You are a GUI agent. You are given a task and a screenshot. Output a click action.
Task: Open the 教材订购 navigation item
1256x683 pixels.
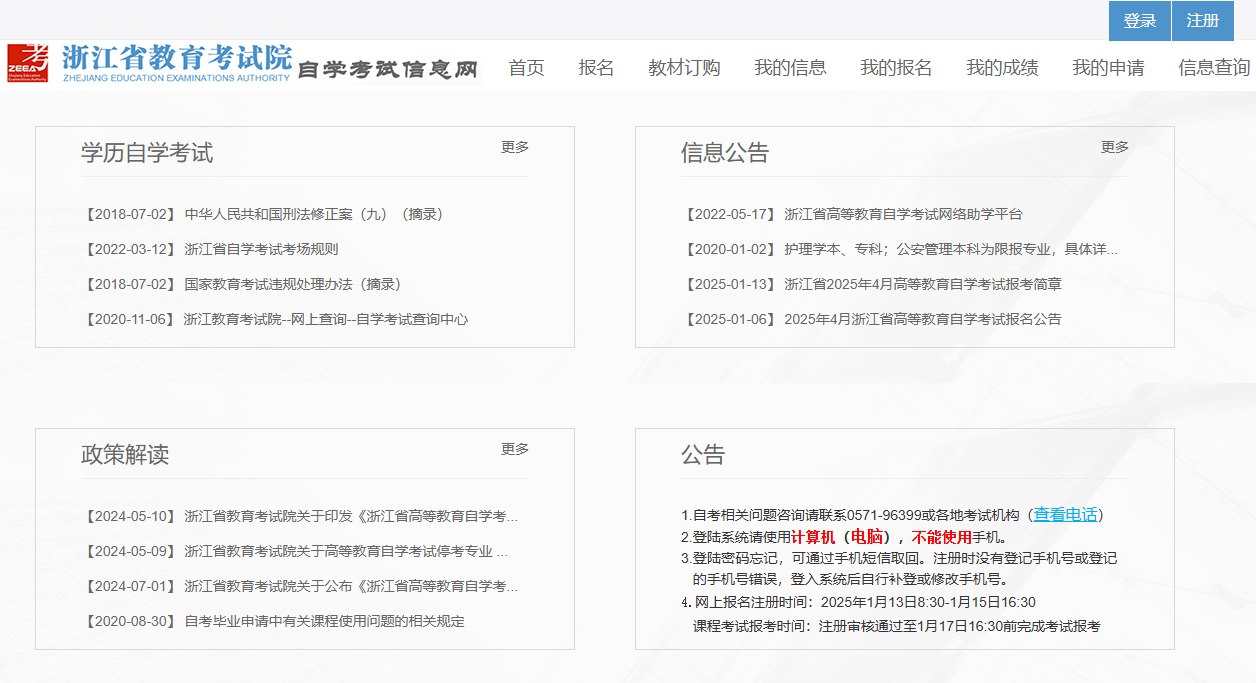[x=684, y=67]
